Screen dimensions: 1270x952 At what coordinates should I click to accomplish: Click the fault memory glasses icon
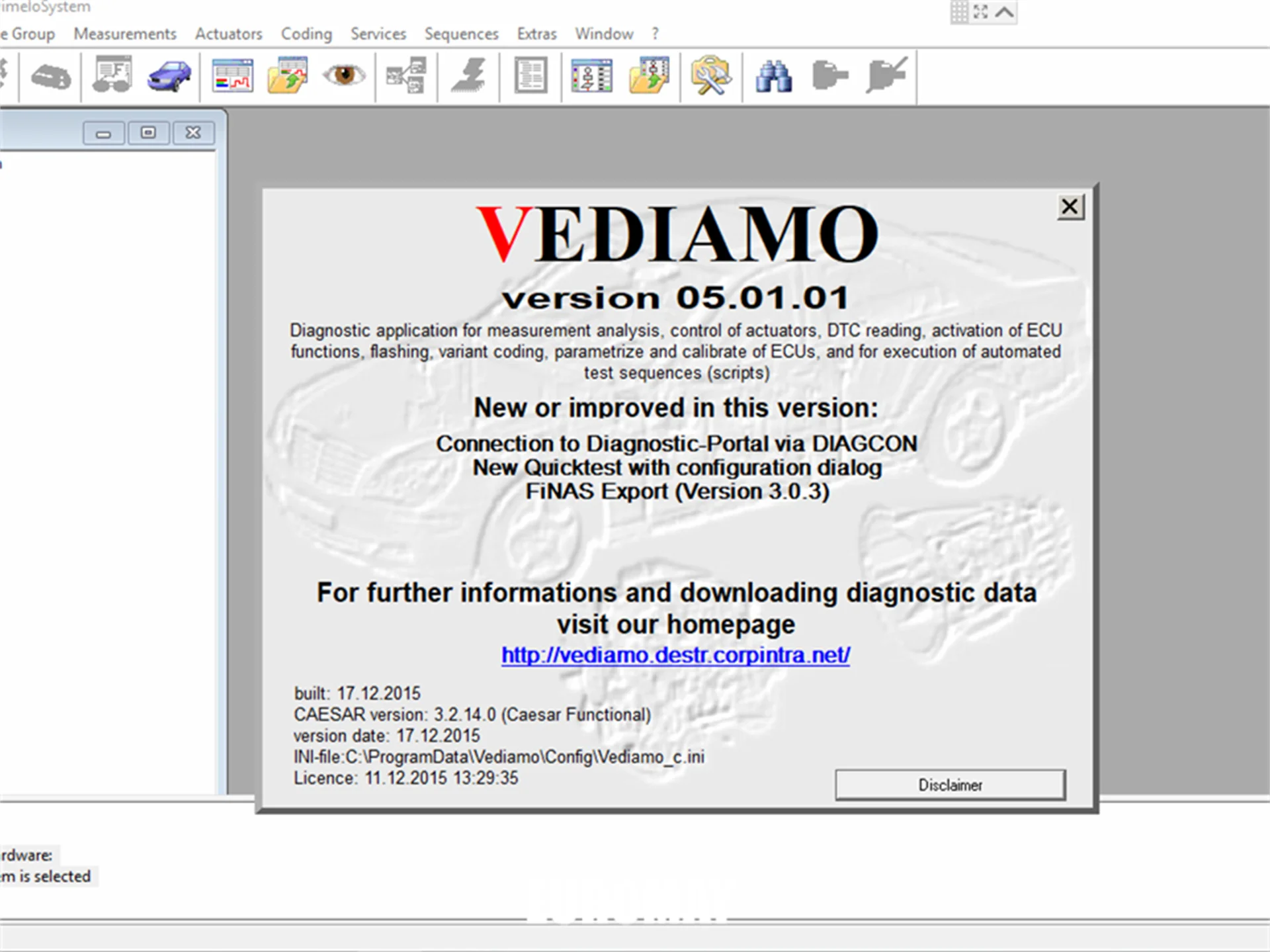[112, 75]
